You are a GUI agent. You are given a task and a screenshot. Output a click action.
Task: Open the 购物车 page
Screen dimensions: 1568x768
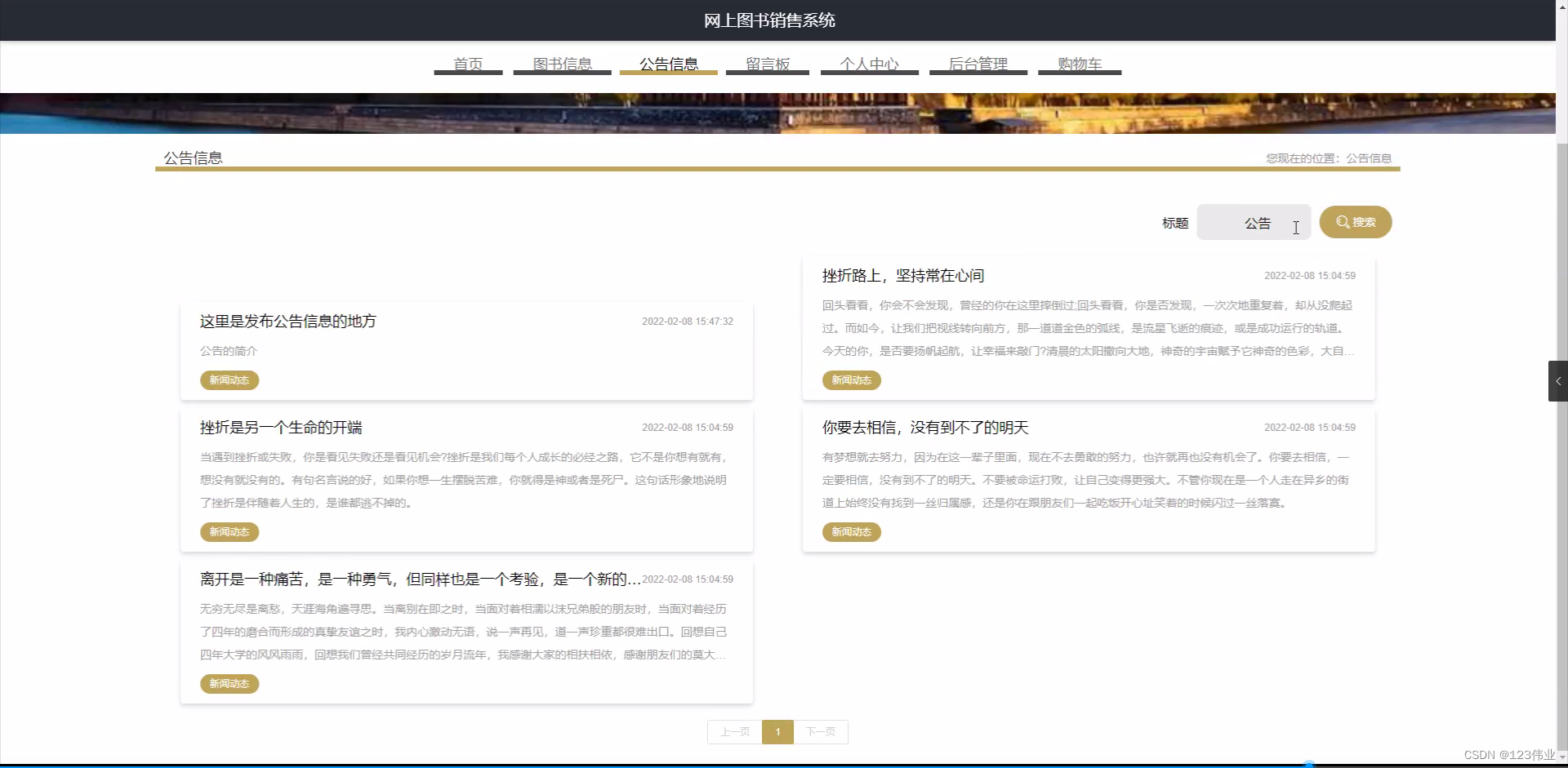click(1080, 64)
